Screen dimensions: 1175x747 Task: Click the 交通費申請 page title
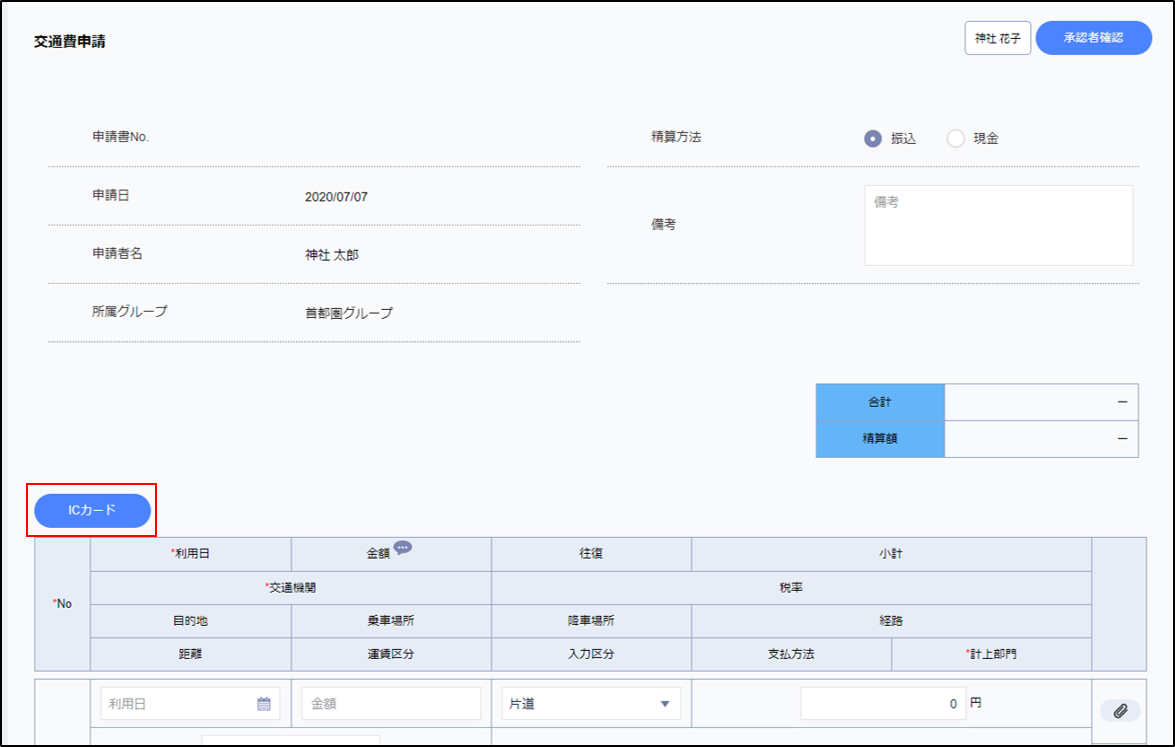[x=70, y=42]
